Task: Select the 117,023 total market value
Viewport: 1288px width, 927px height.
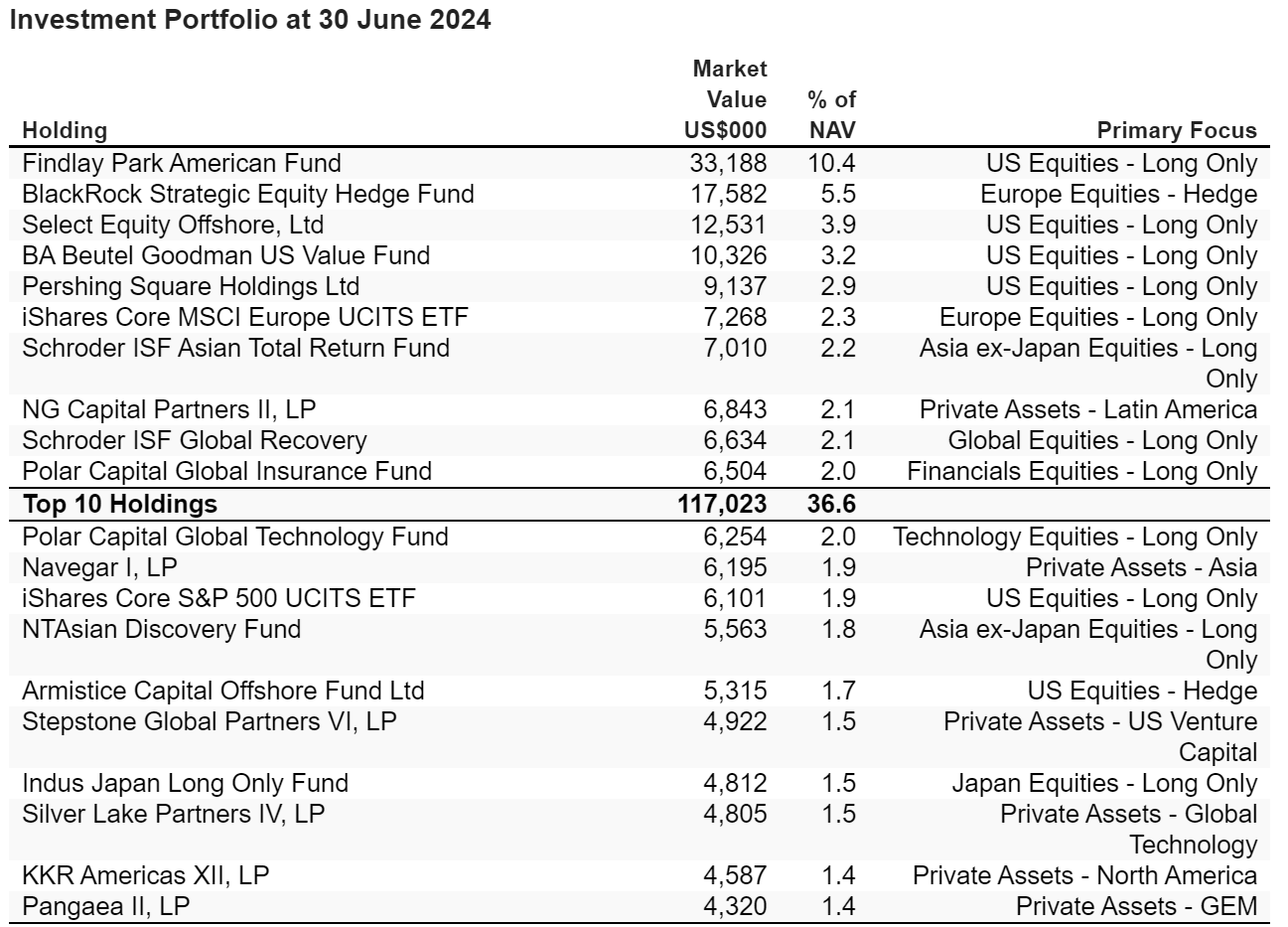Action: click(x=722, y=504)
